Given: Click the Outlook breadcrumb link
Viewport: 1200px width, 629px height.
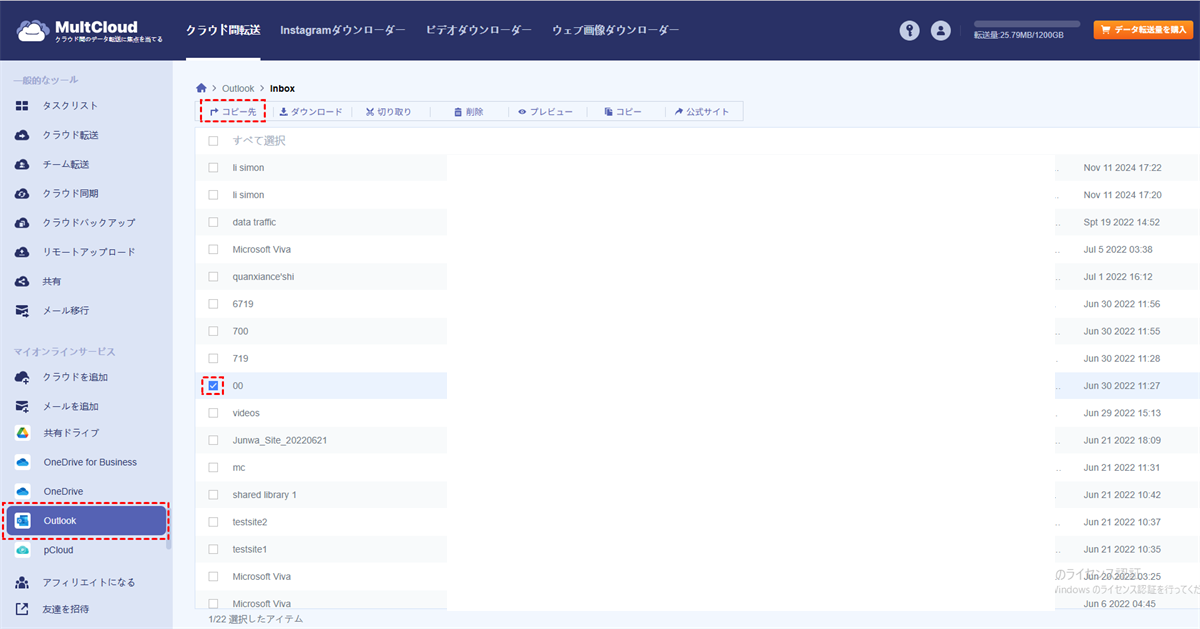Looking at the screenshot, I should (238, 88).
